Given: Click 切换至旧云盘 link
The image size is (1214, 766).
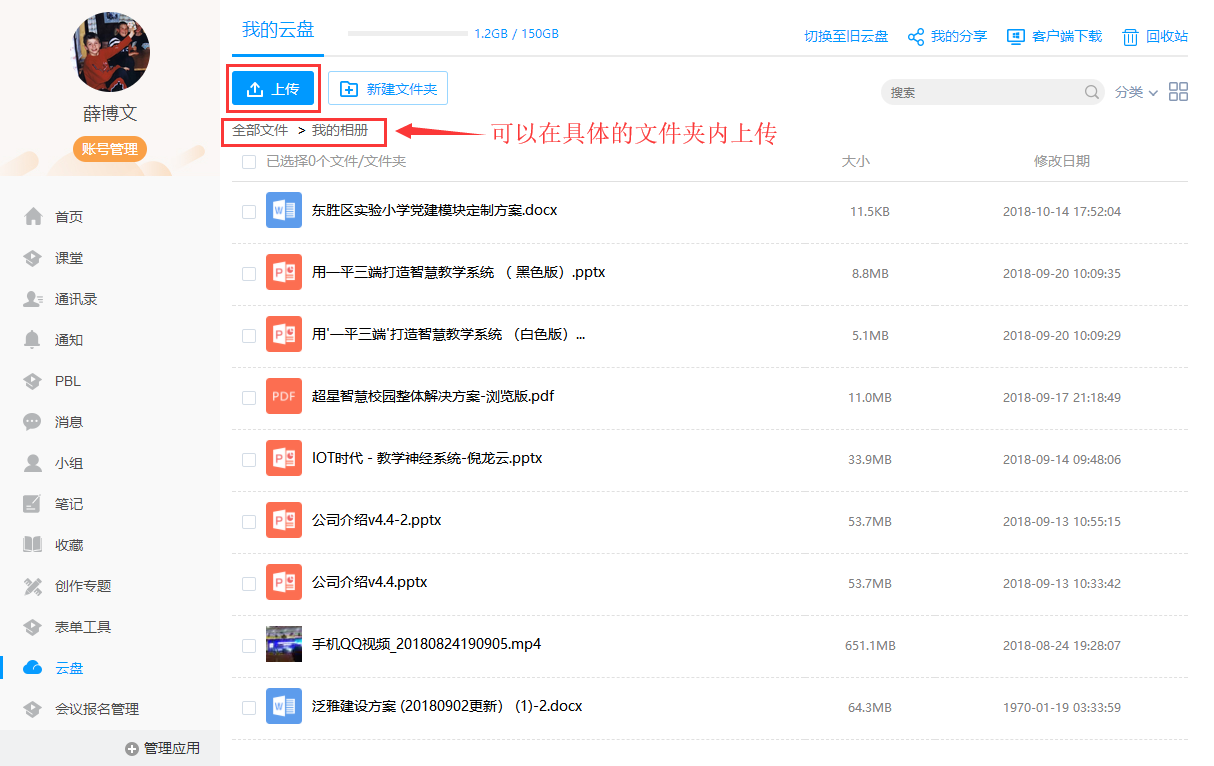Looking at the screenshot, I should tap(846, 37).
